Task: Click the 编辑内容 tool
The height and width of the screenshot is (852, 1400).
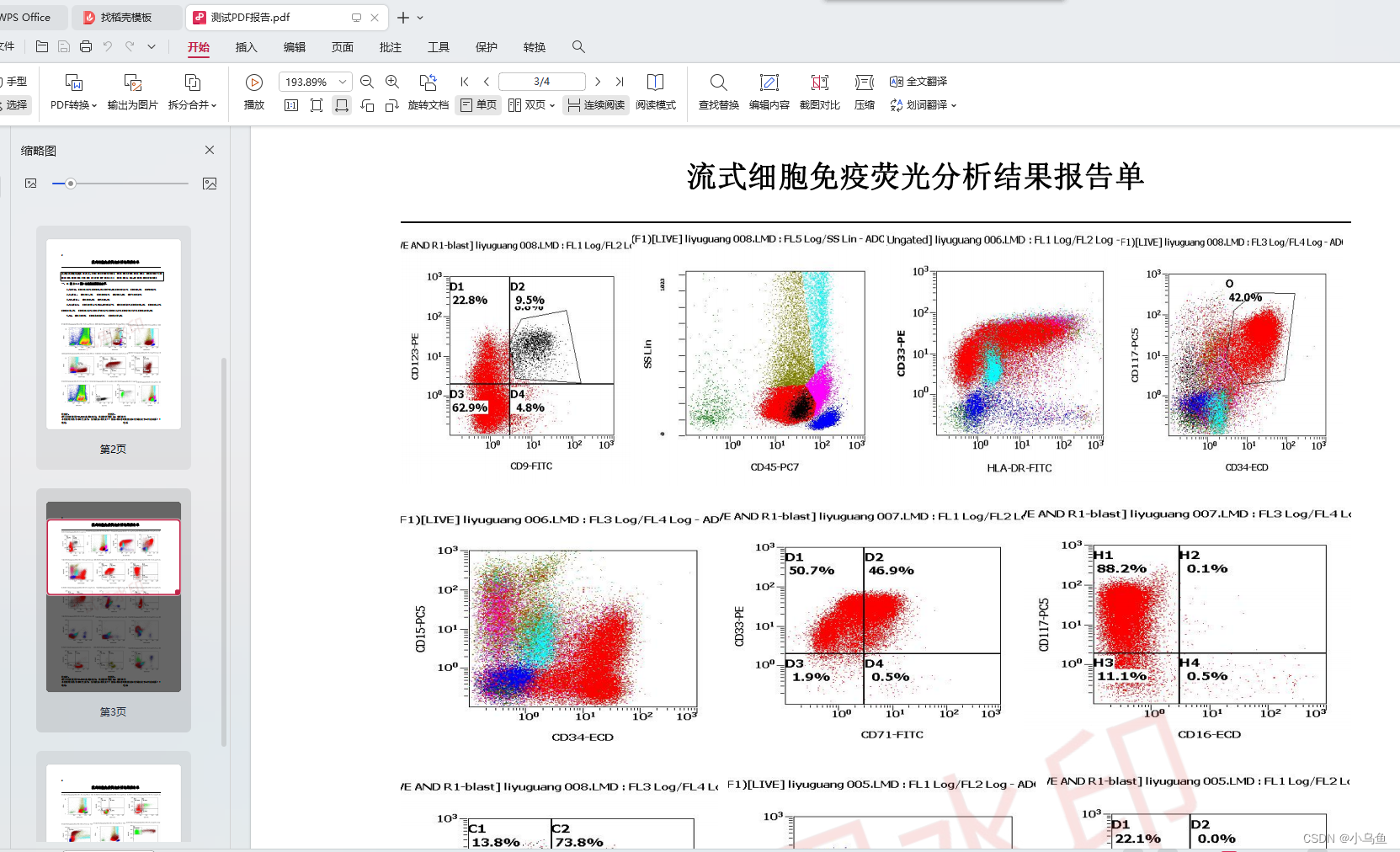Action: (769, 93)
